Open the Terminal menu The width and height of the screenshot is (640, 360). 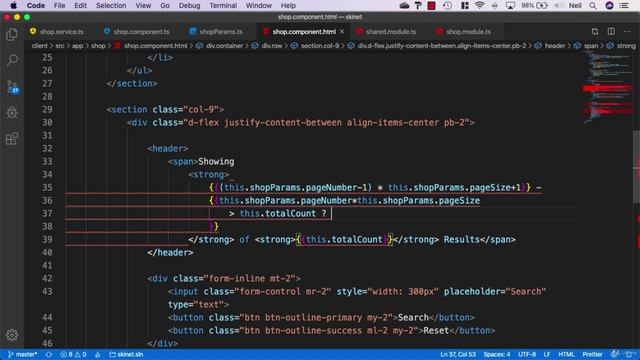tap(223, 5)
